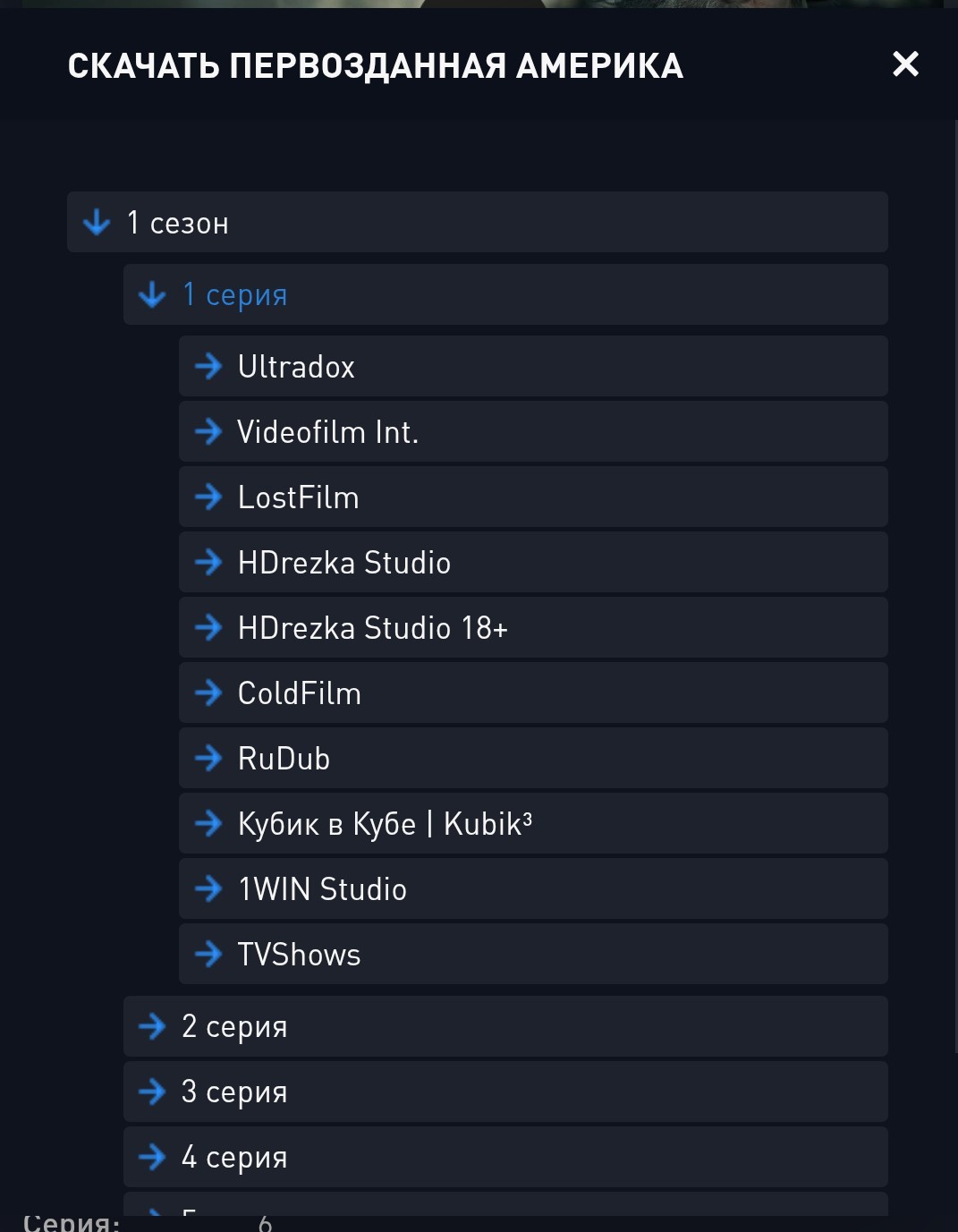Click the arrow icon beside Ultradox

pyautogui.click(x=208, y=366)
